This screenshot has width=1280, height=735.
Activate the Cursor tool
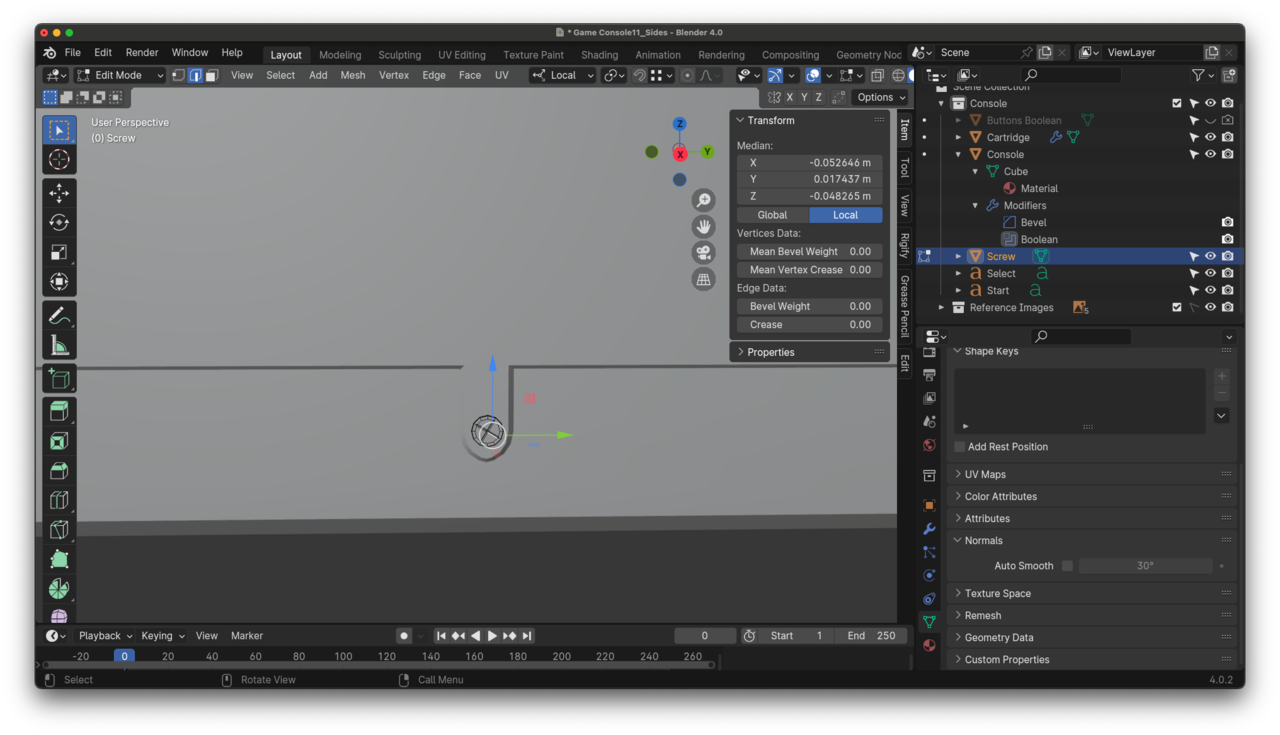[x=59, y=160]
